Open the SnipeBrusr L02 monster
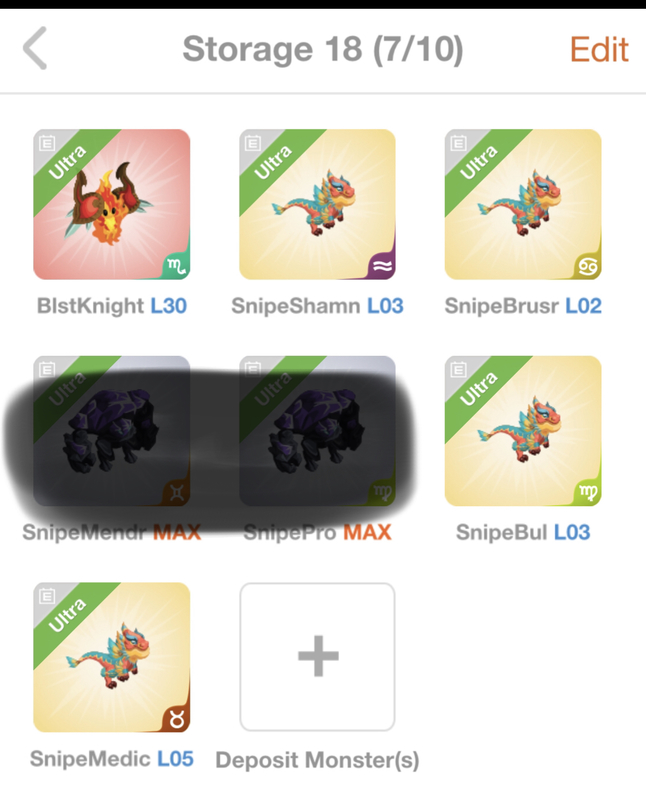Viewport: 646px width, 800px height. pyautogui.click(x=523, y=204)
